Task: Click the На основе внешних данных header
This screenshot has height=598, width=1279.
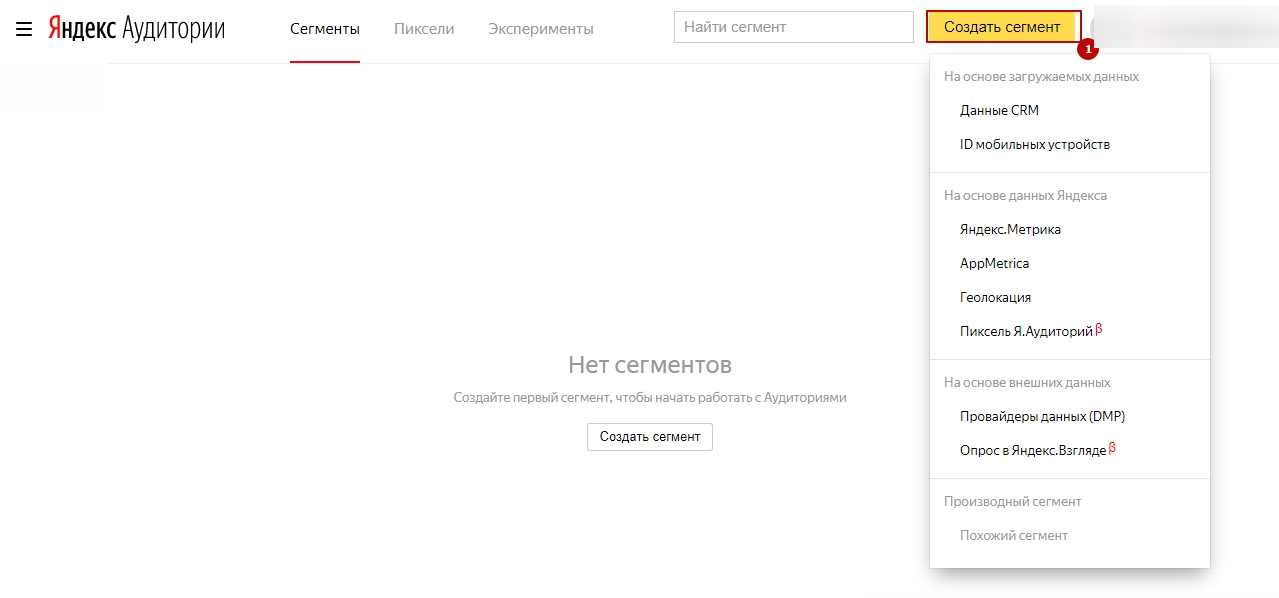Action: click(1027, 382)
